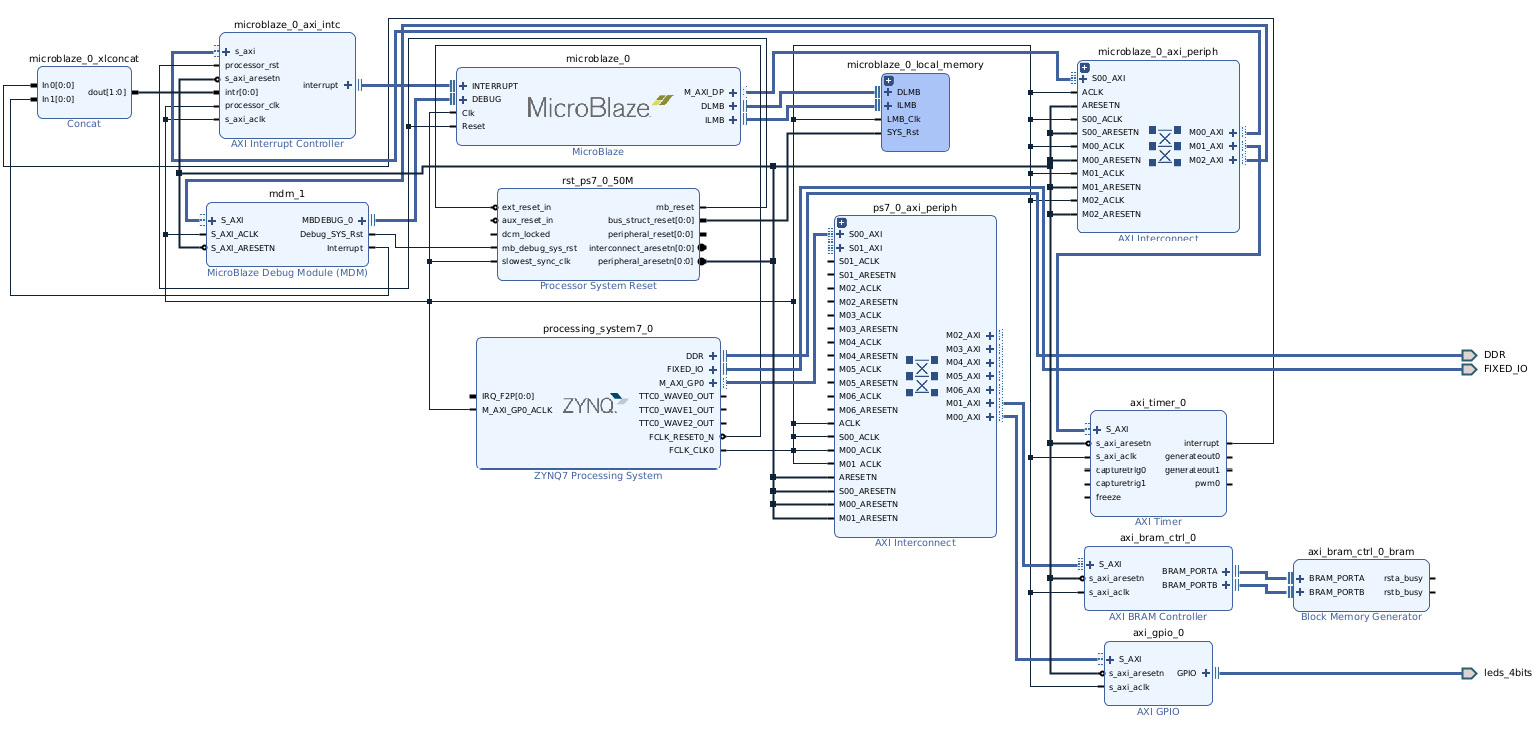The image size is (1534, 734).
Task: Select crossbar icon inside microblaze_0_axi_periph
Action: point(1164,146)
